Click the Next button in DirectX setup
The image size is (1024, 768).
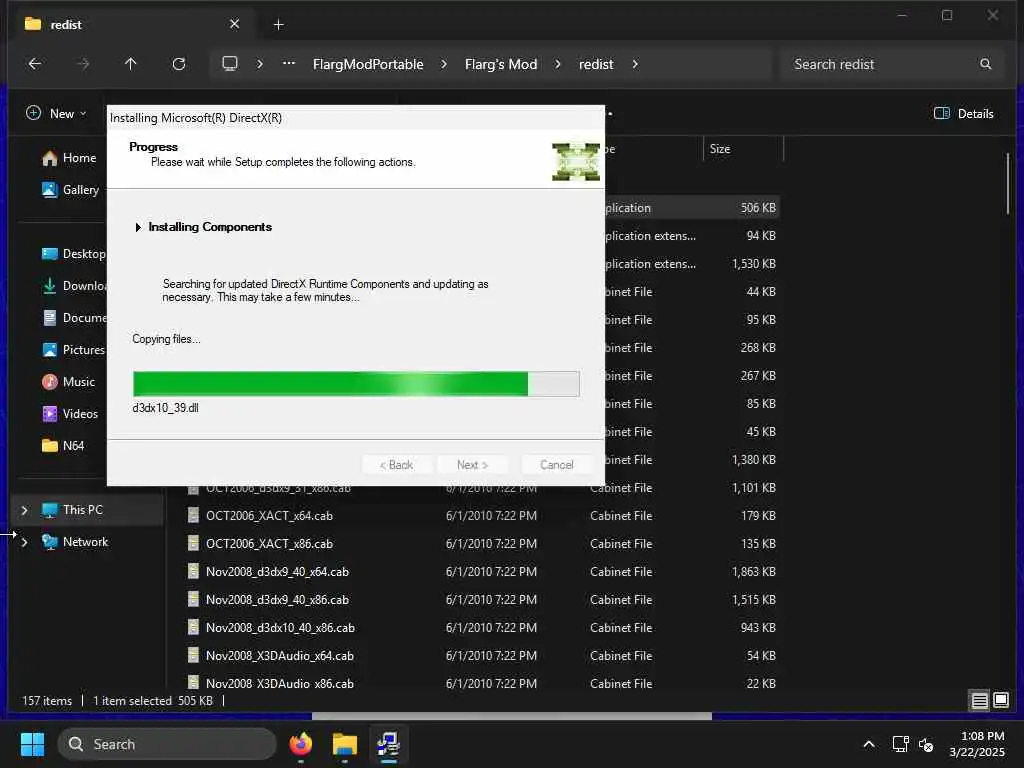click(x=472, y=465)
